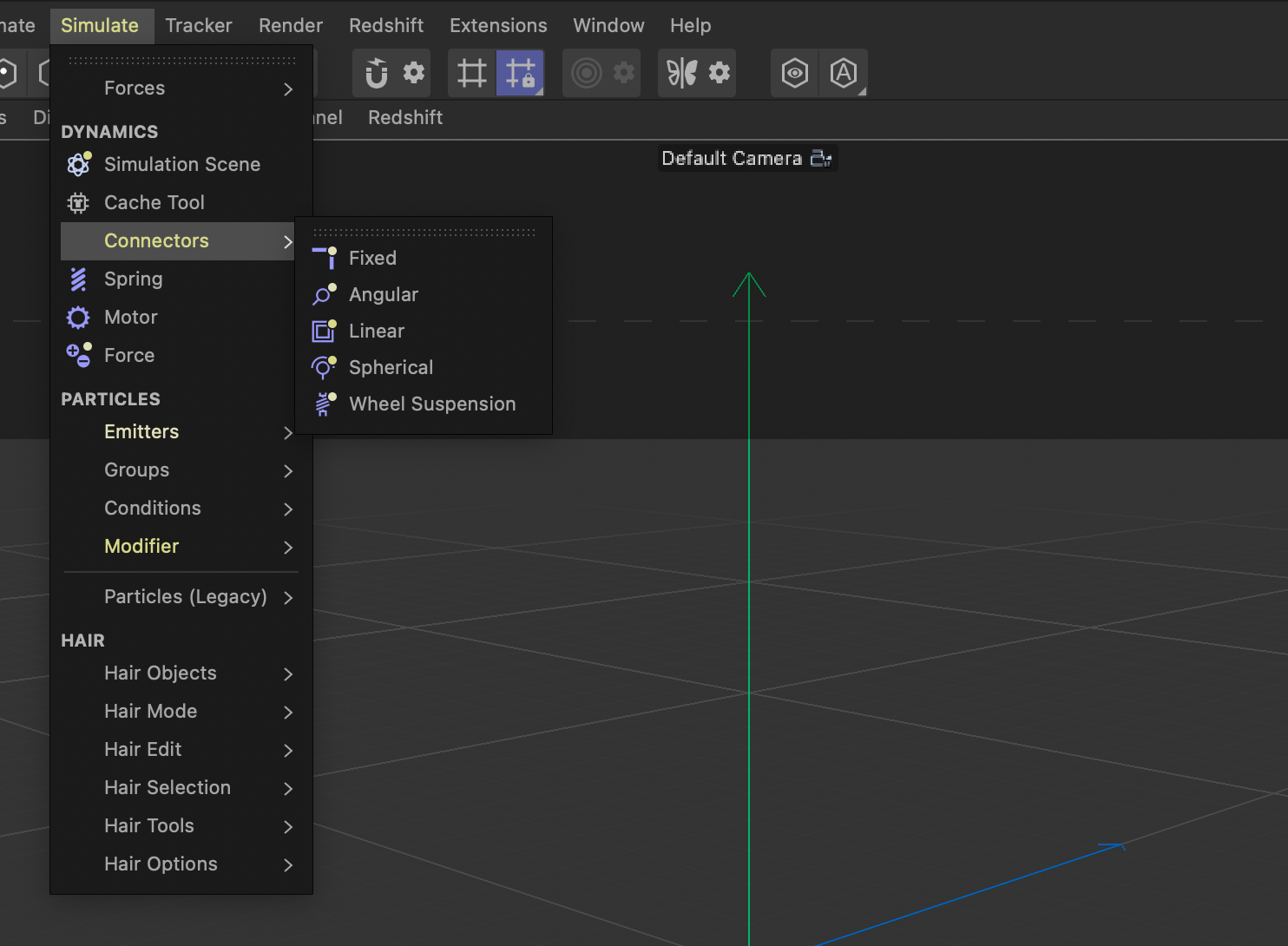Screen dimensions: 1288x946
Task: Select the Fixed connector
Action: click(x=424, y=258)
